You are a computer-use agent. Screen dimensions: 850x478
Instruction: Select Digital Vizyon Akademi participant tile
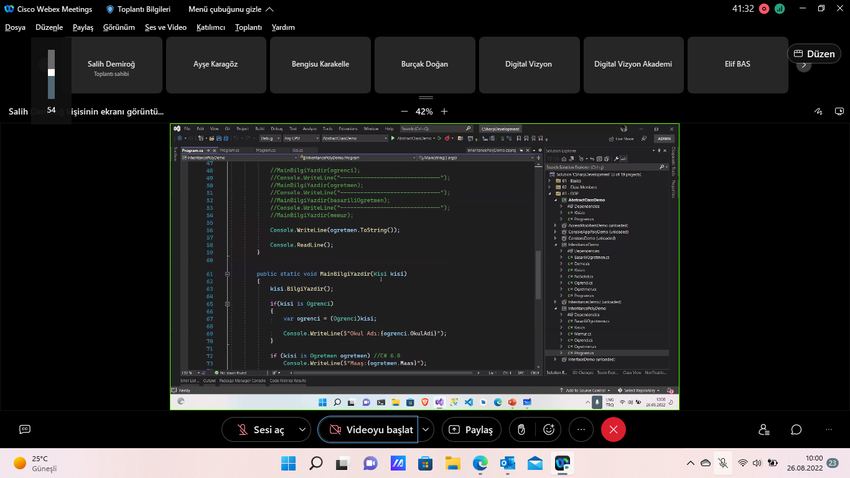point(633,65)
